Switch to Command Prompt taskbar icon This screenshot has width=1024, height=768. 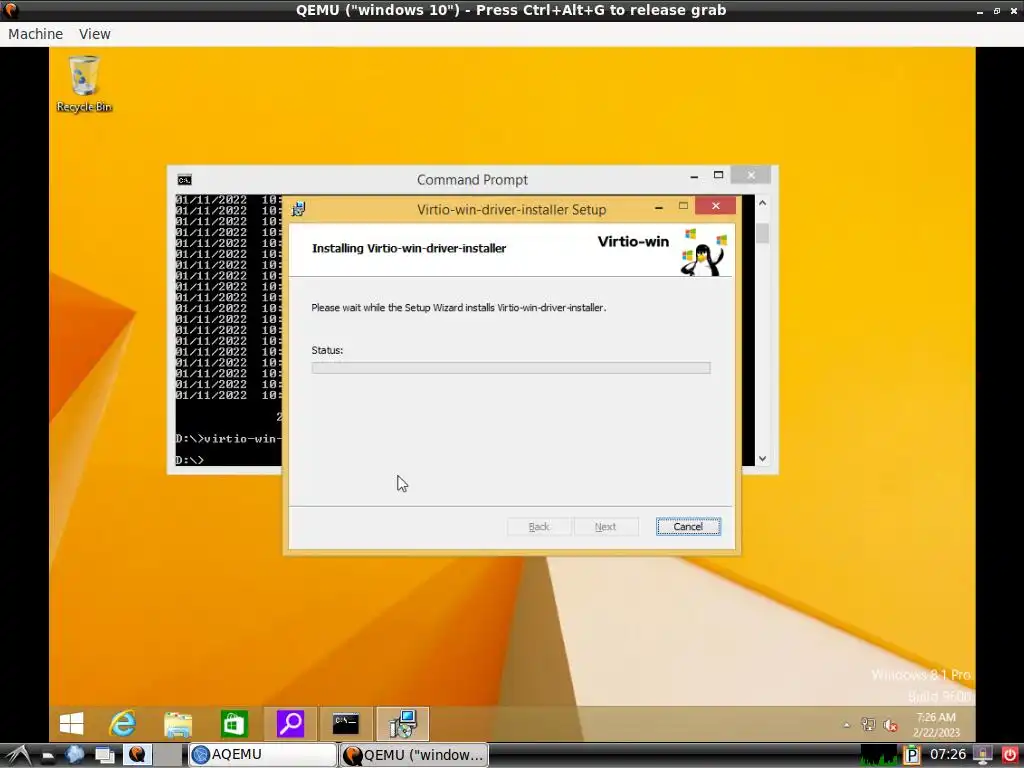click(345, 724)
